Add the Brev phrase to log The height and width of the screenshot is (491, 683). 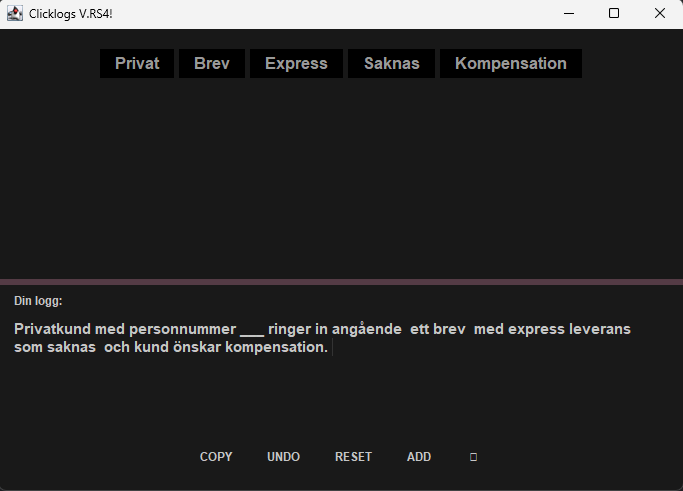coord(212,63)
